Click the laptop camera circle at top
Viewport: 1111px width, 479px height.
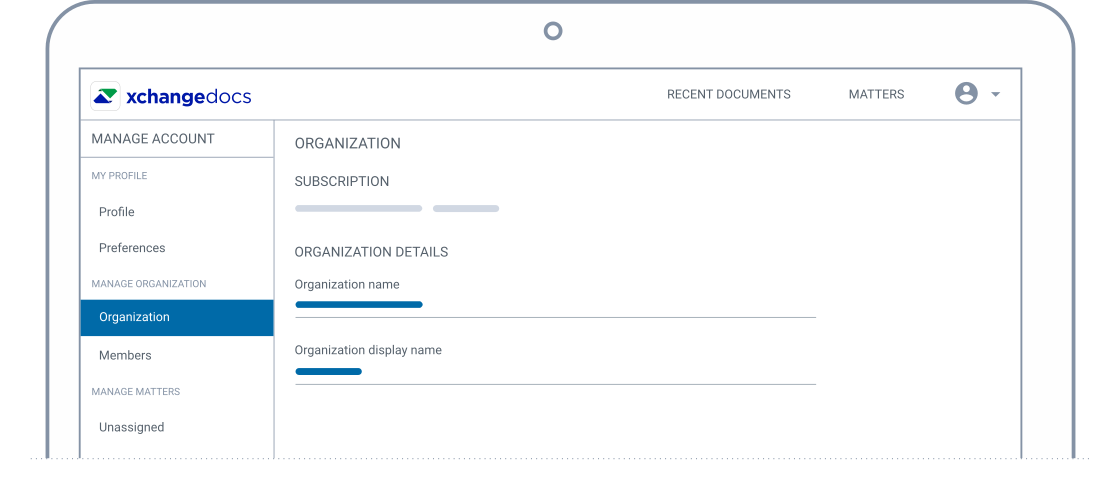[553, 31]
